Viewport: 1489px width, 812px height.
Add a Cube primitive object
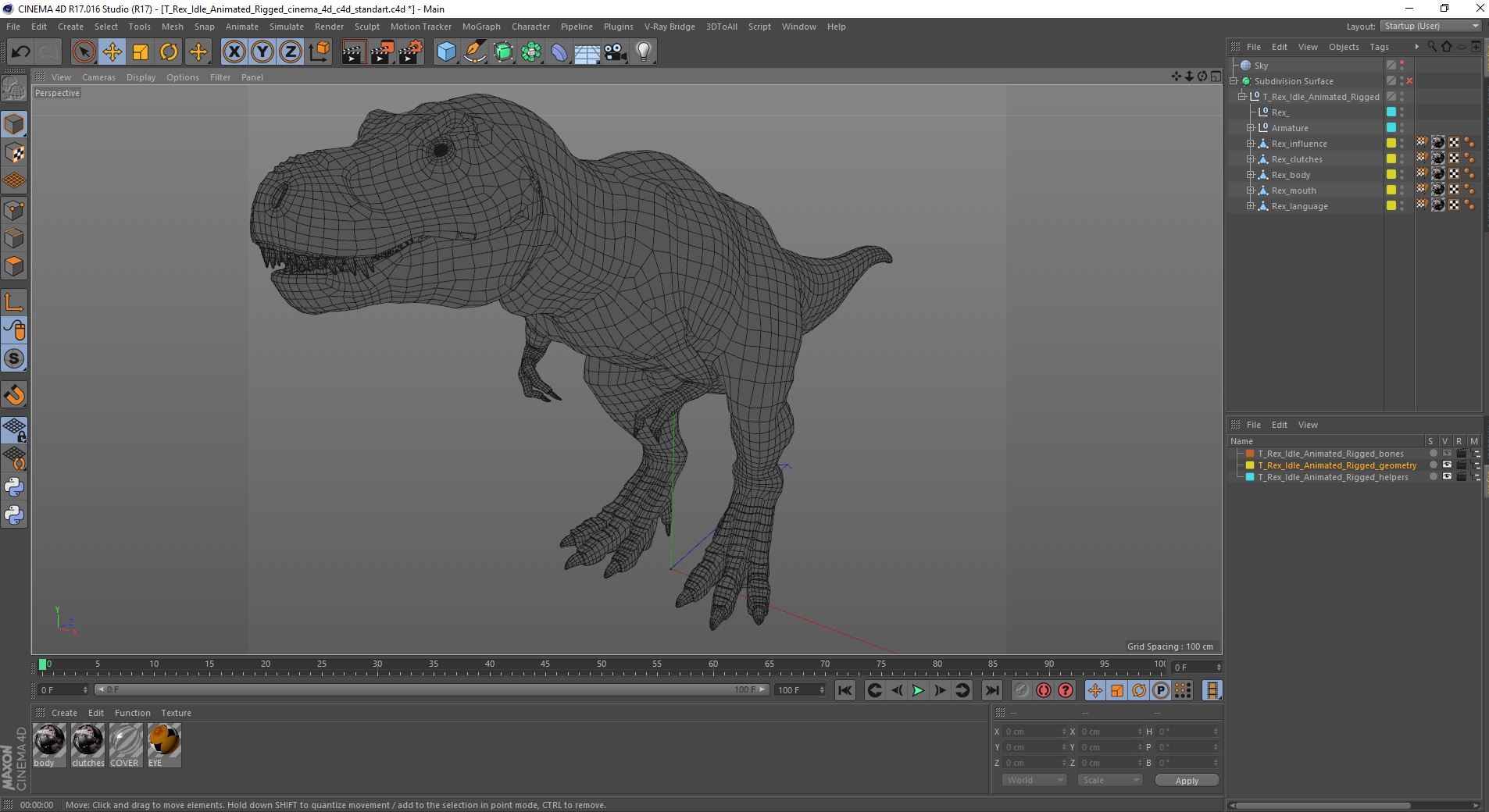(x=446, y=52)
